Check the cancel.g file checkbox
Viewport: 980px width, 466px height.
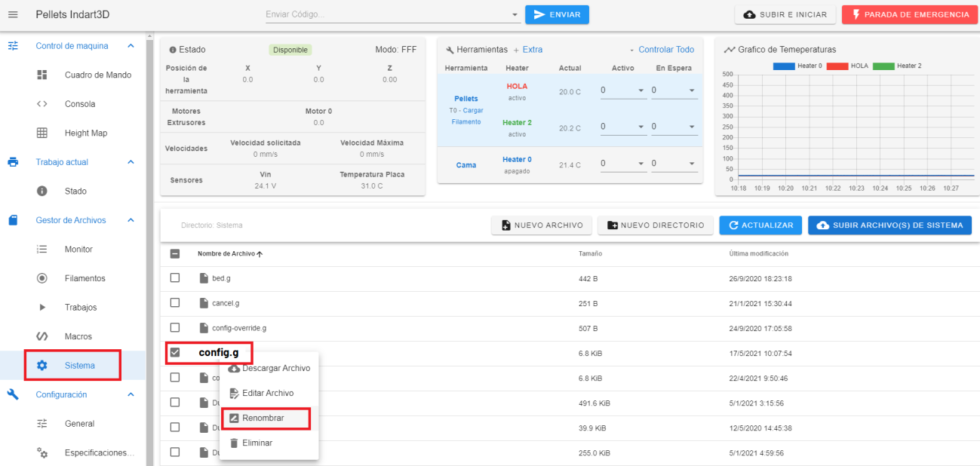point(175,303)
